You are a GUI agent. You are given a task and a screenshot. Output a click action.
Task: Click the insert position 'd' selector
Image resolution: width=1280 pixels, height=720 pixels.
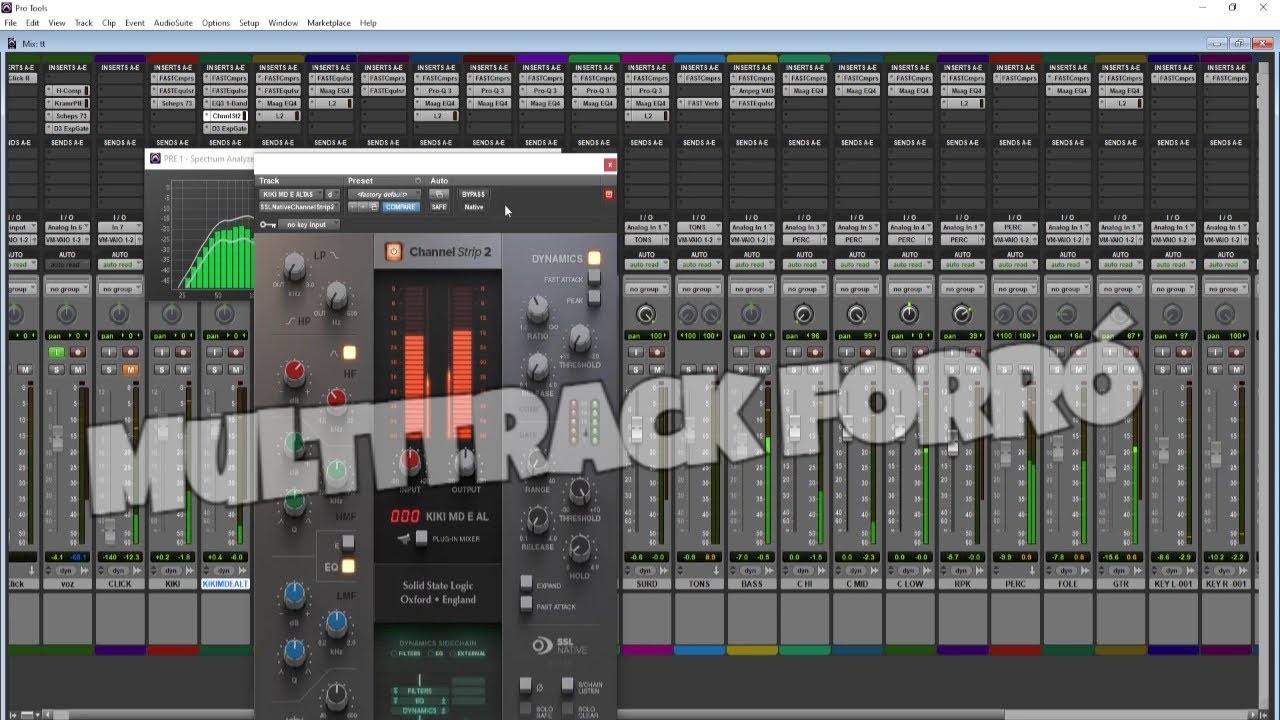(x=331, y=194)
